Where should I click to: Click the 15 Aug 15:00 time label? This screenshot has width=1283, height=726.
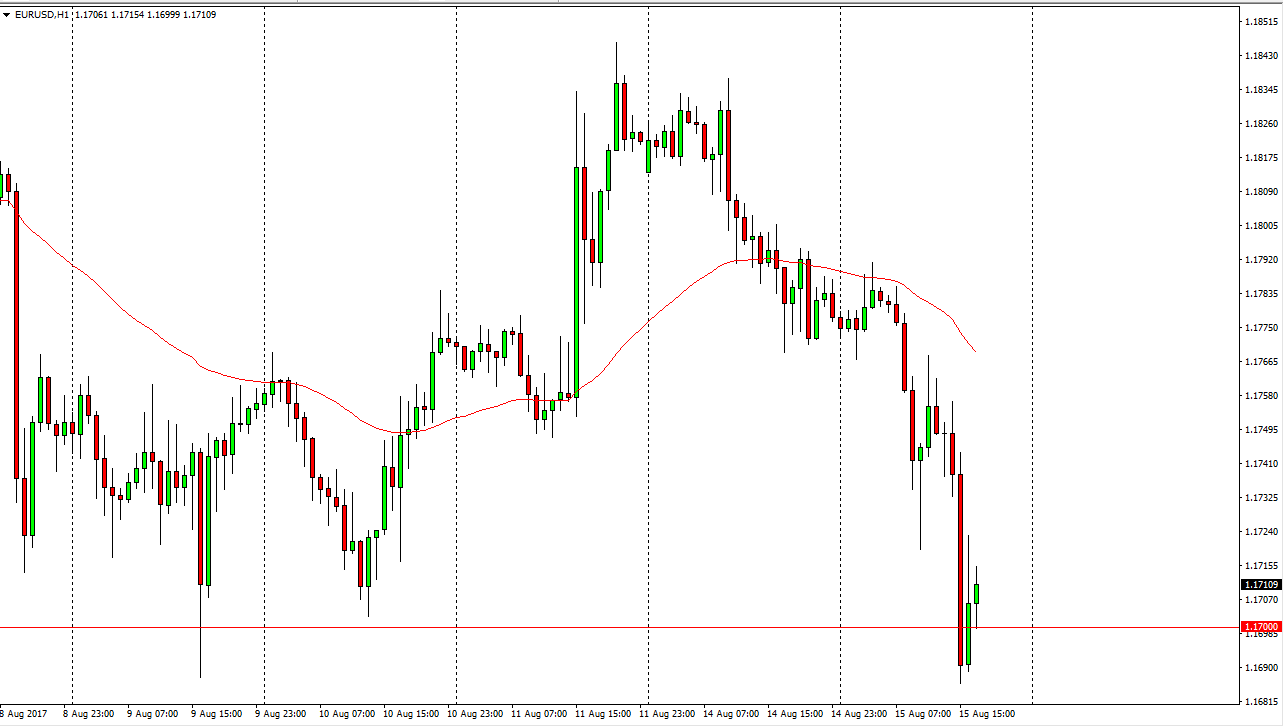click(x=988, y=714)
